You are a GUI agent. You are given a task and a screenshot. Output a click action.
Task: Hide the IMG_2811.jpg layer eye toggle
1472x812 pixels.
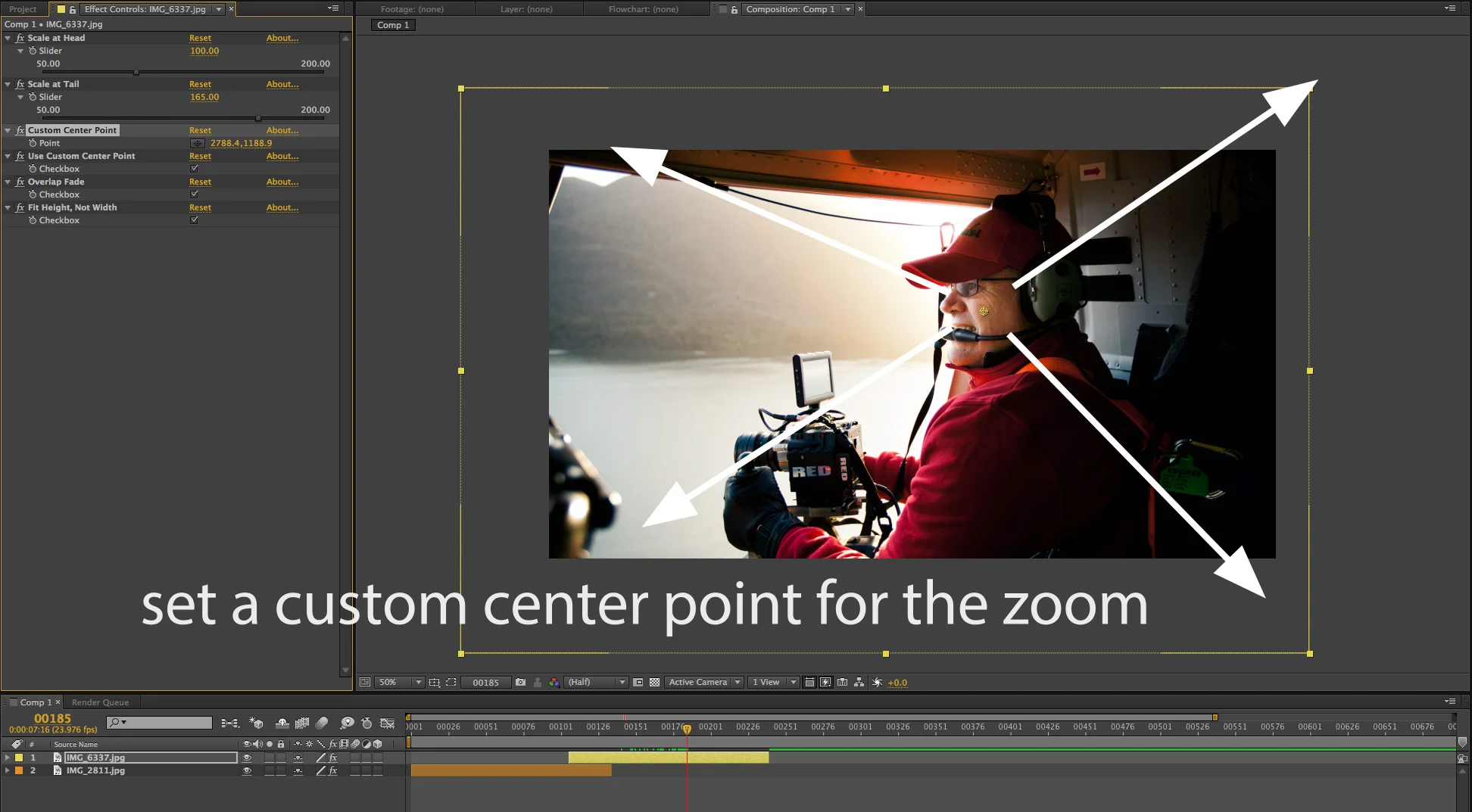point(247,770)
